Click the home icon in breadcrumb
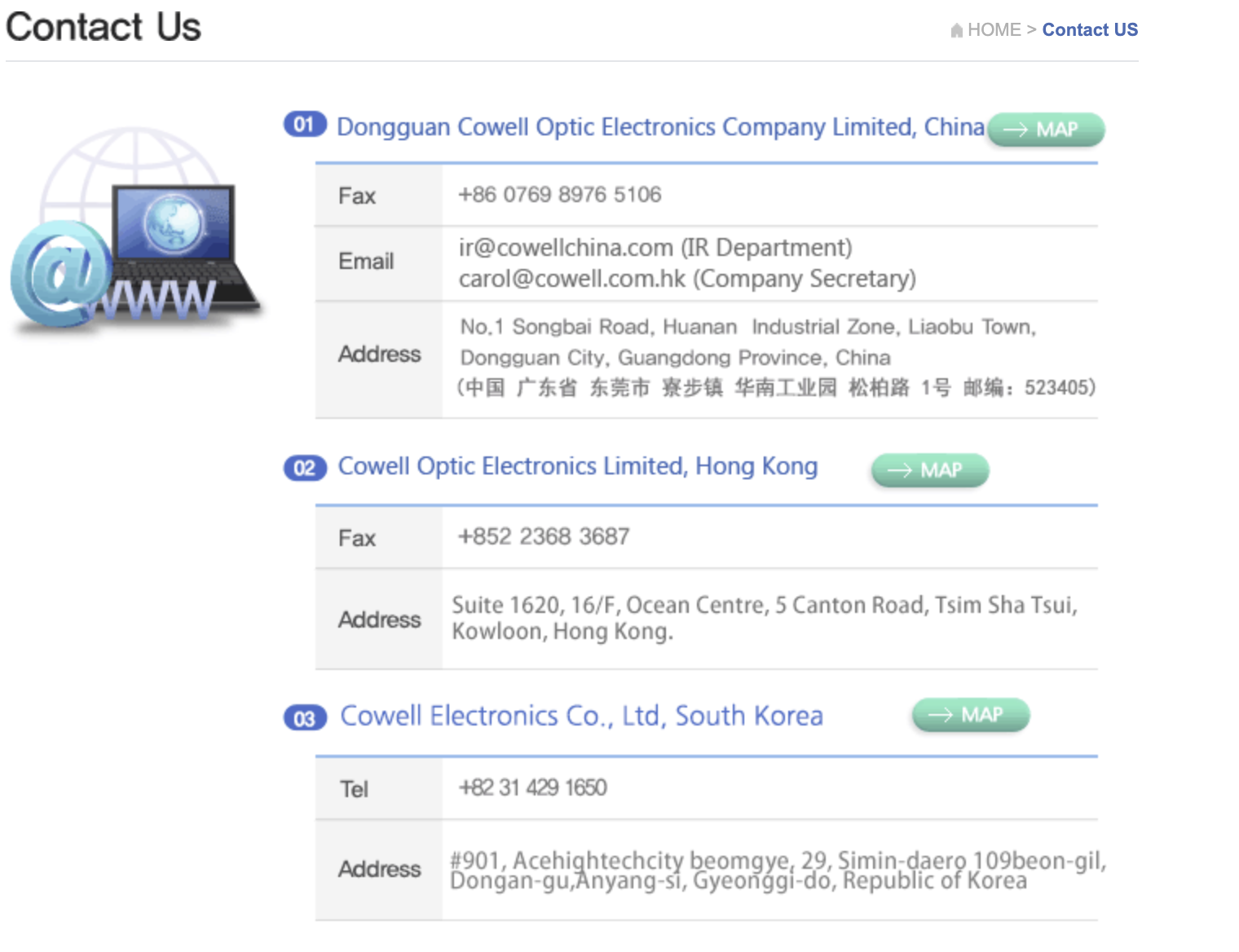Viewport: 1239px width, 952px height. click(x=957, y=31)
